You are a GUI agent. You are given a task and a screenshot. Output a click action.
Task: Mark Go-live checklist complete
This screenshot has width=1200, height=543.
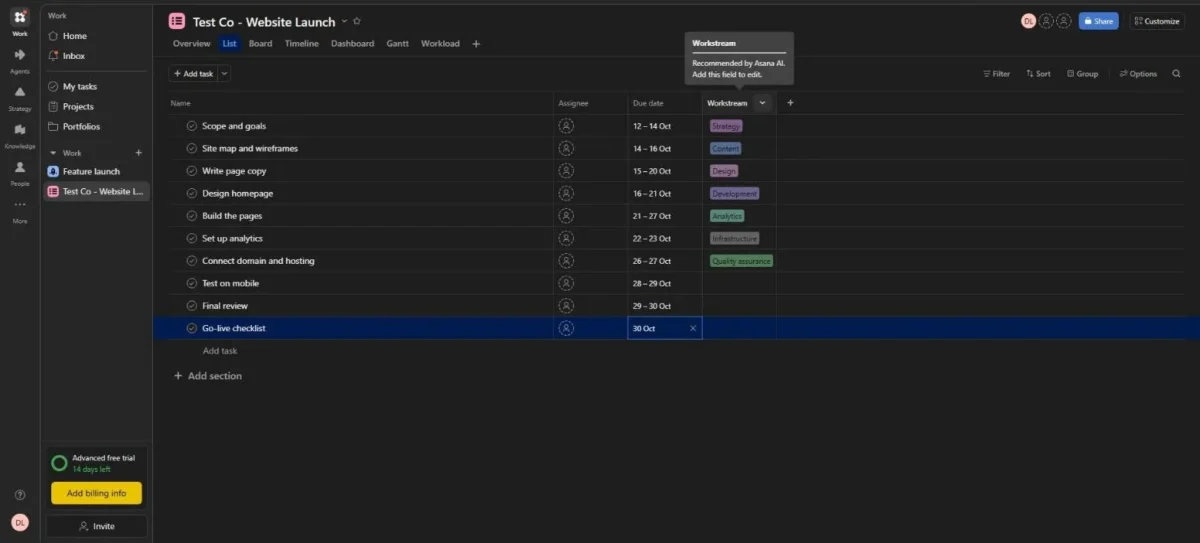[192, 328]
